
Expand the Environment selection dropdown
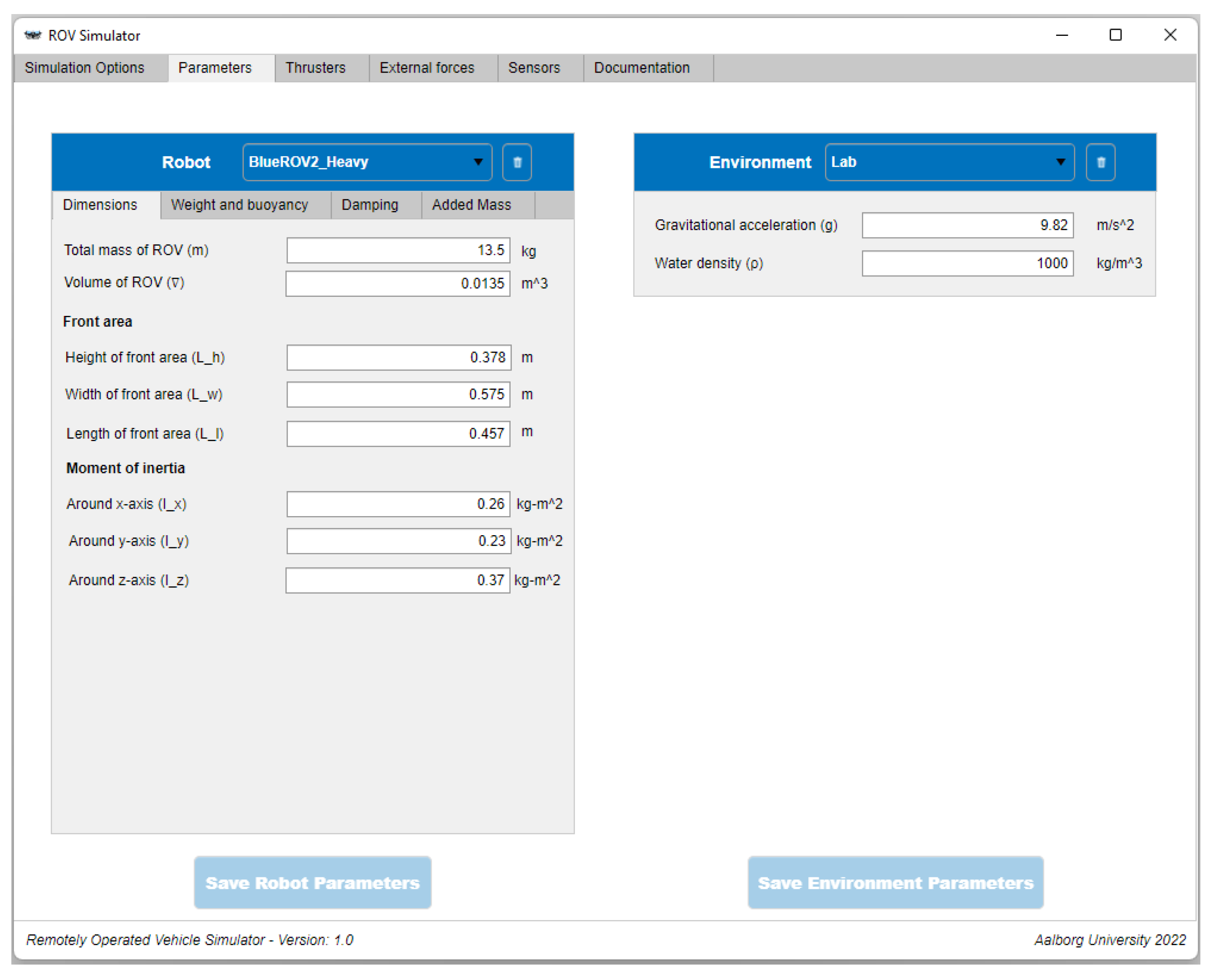(x=949, y=163)
